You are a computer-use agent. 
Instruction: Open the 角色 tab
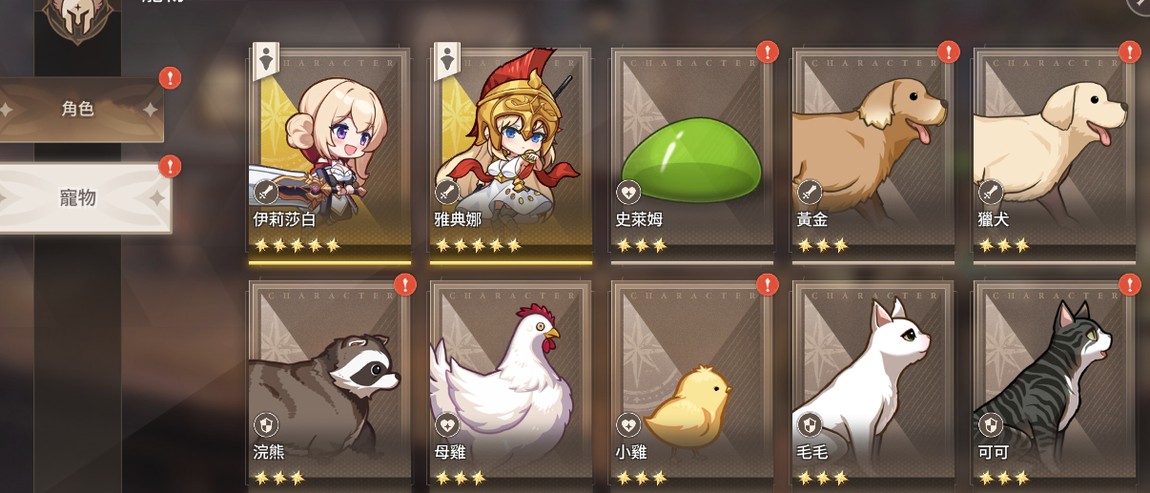tap(78, 110)
